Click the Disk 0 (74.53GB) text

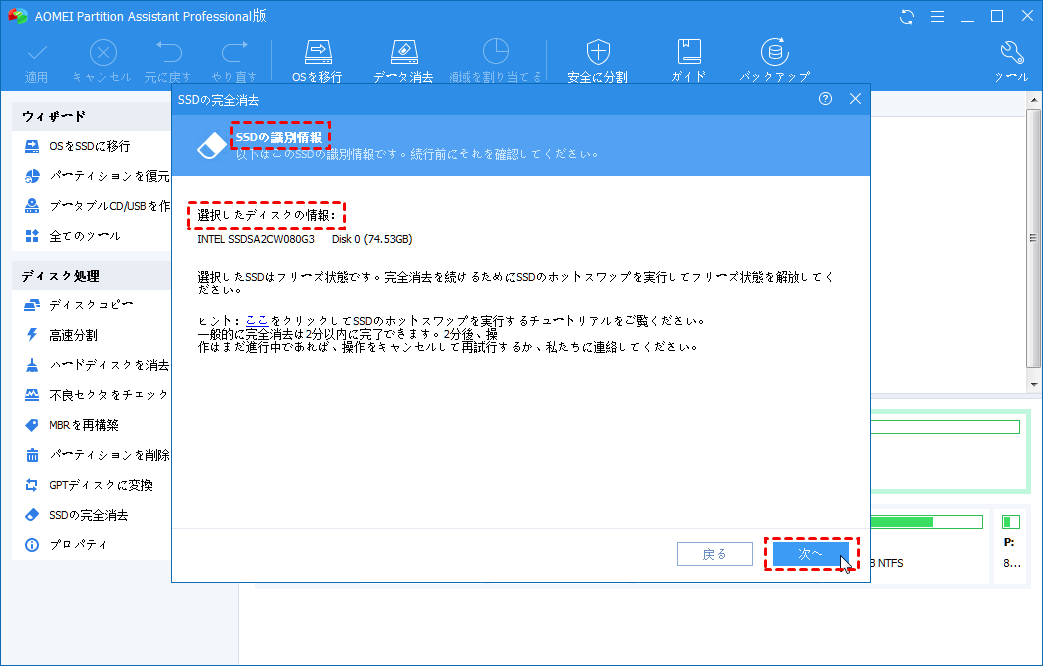click(x=372, y=239)
